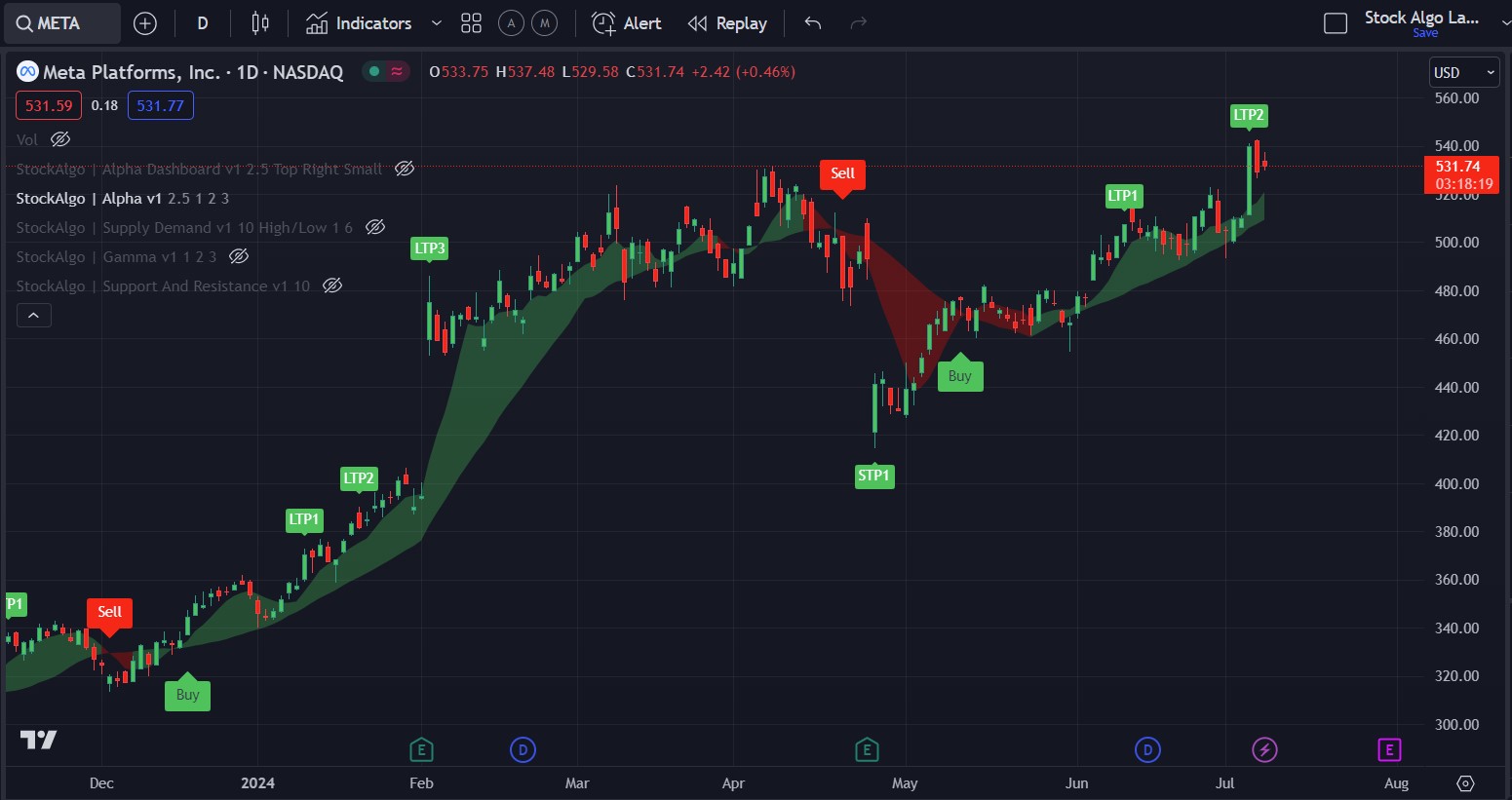Click LTP2 label near July
Viewport: 1512px width, 800px height.
tap(1249, 115)
